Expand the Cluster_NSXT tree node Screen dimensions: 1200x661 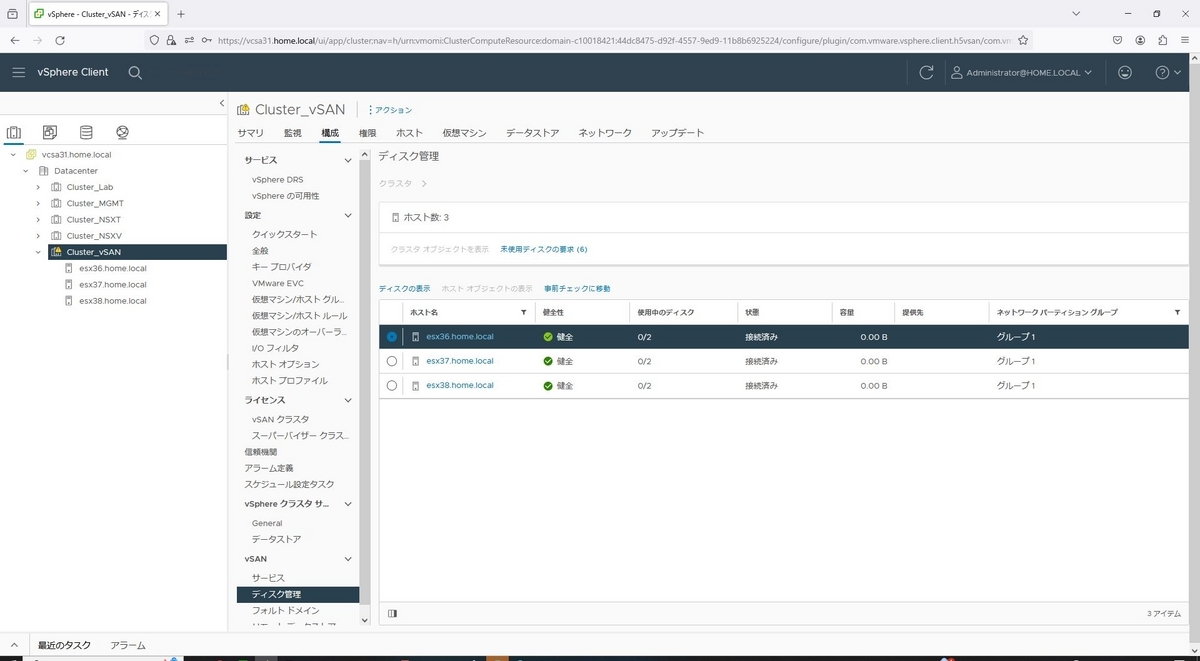[x=38, y=220]
